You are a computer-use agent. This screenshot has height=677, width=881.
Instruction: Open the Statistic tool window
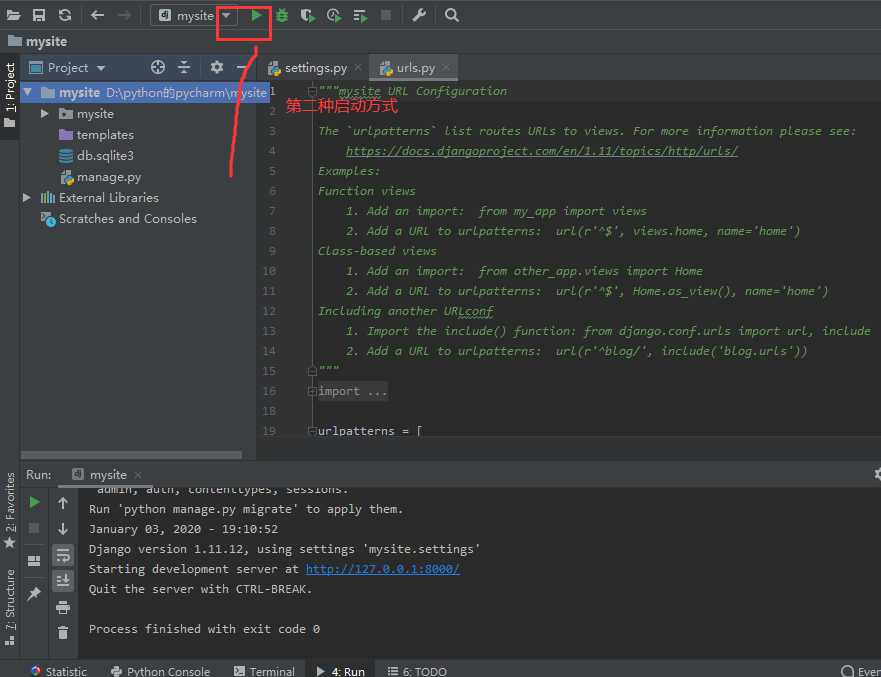[59, 670]
